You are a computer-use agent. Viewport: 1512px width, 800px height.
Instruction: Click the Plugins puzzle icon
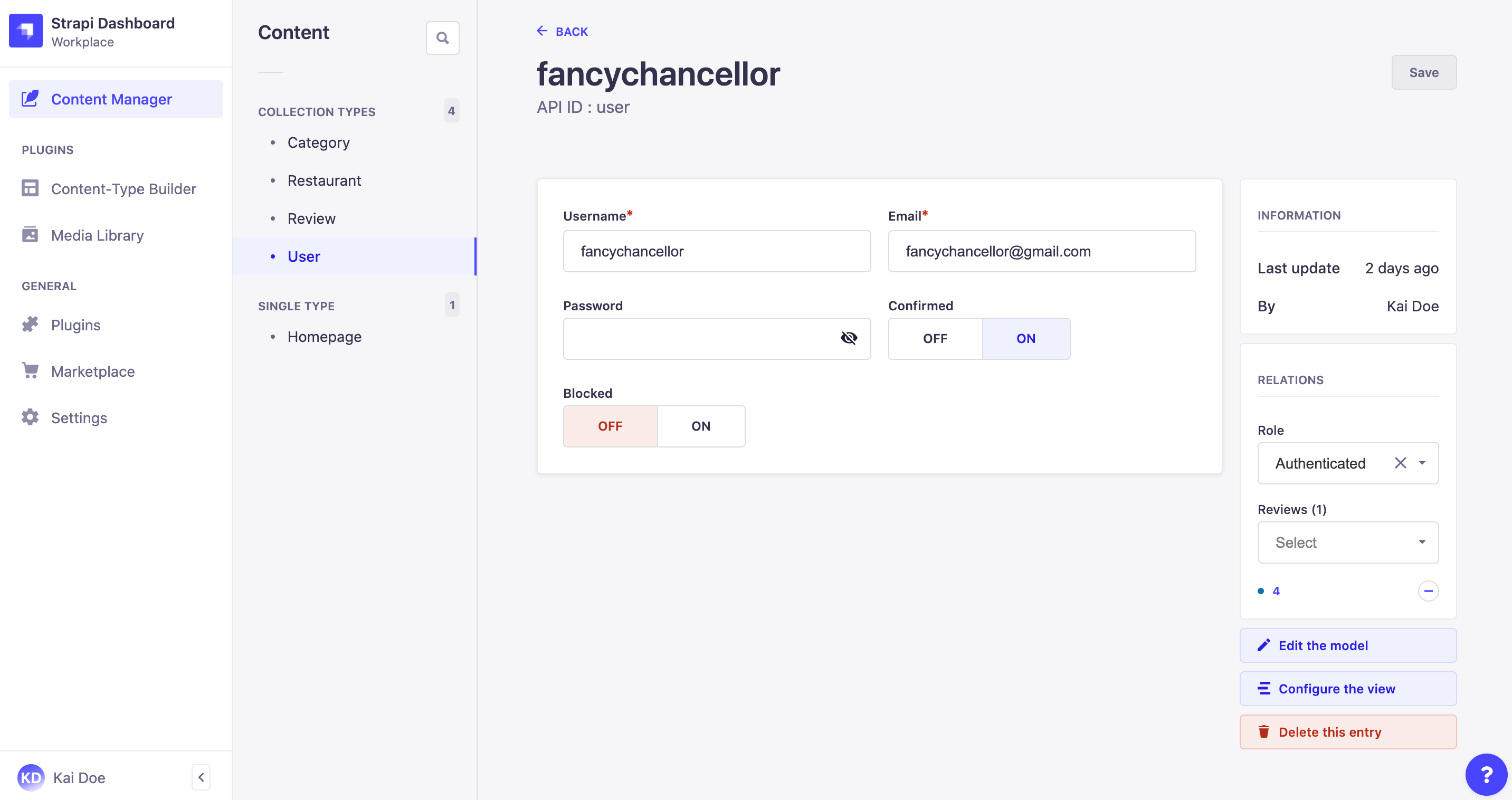tap(30, 325)
